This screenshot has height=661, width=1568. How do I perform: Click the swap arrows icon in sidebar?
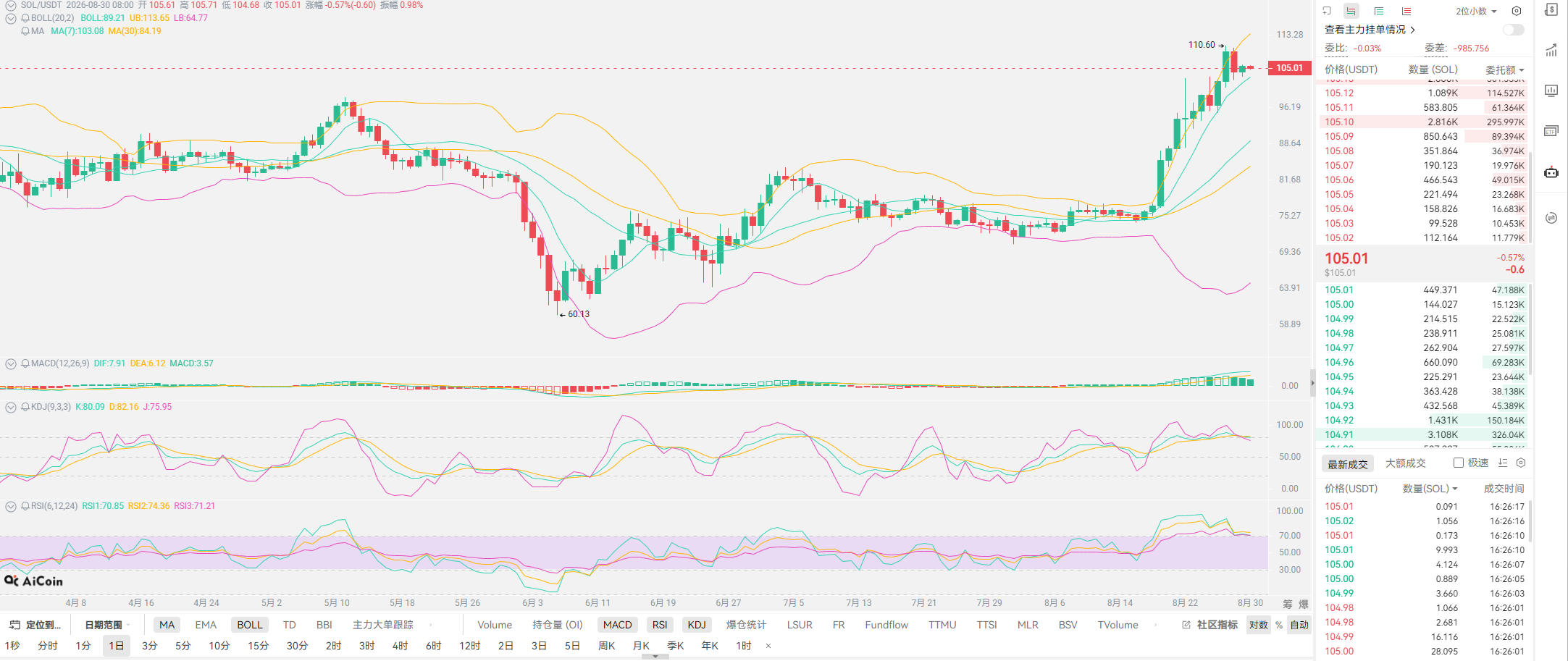[x=1551, y=218]
